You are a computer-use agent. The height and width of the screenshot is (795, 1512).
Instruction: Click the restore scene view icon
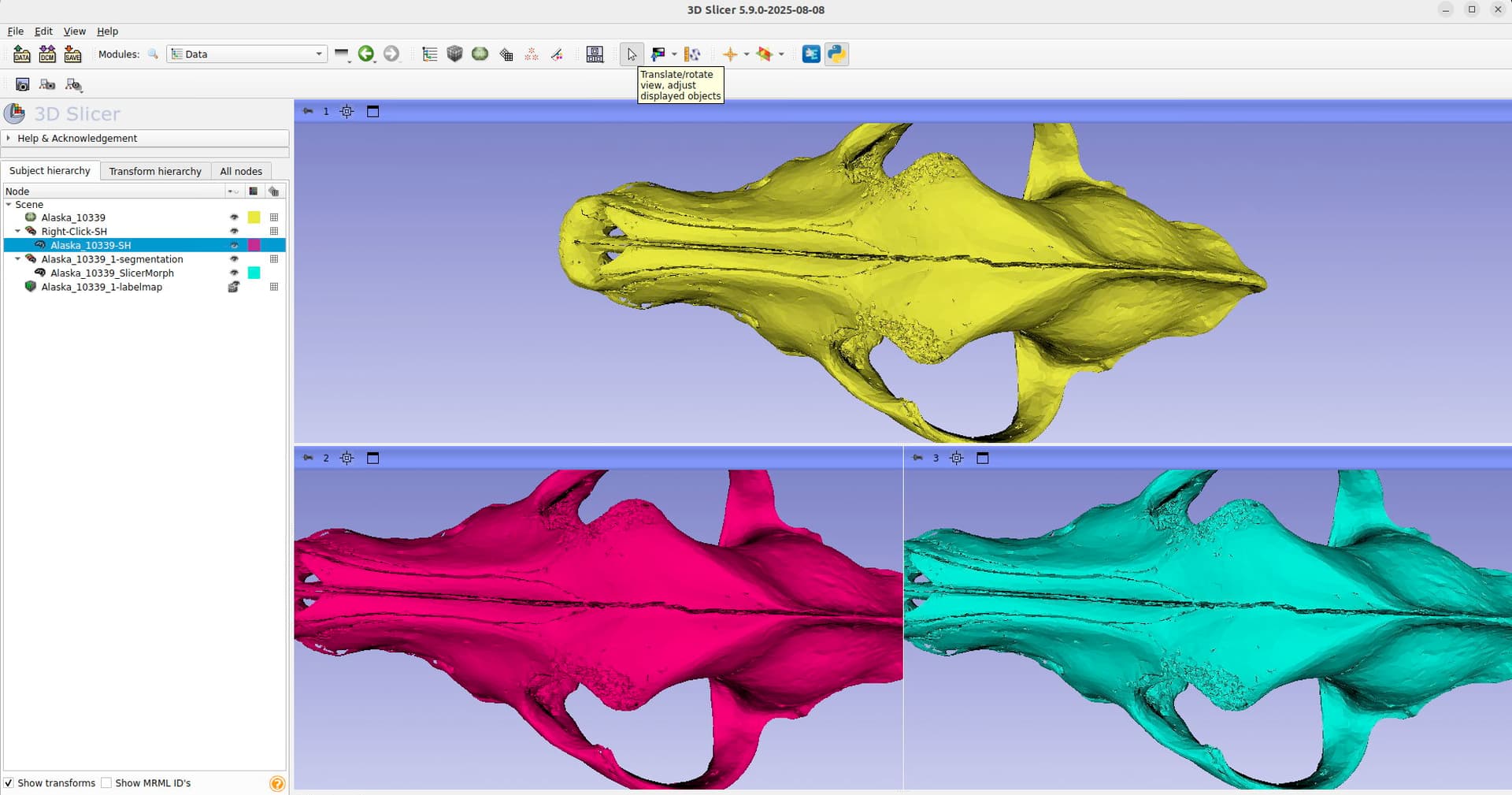(73, 84)
